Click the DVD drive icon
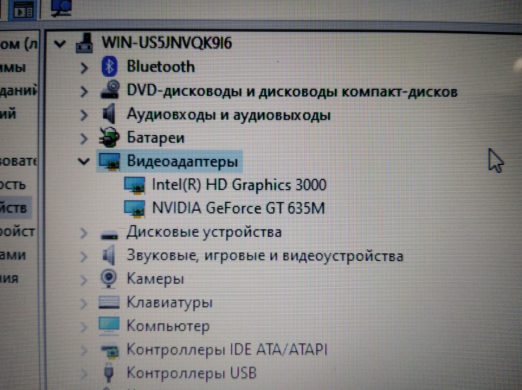 (110, 89)
